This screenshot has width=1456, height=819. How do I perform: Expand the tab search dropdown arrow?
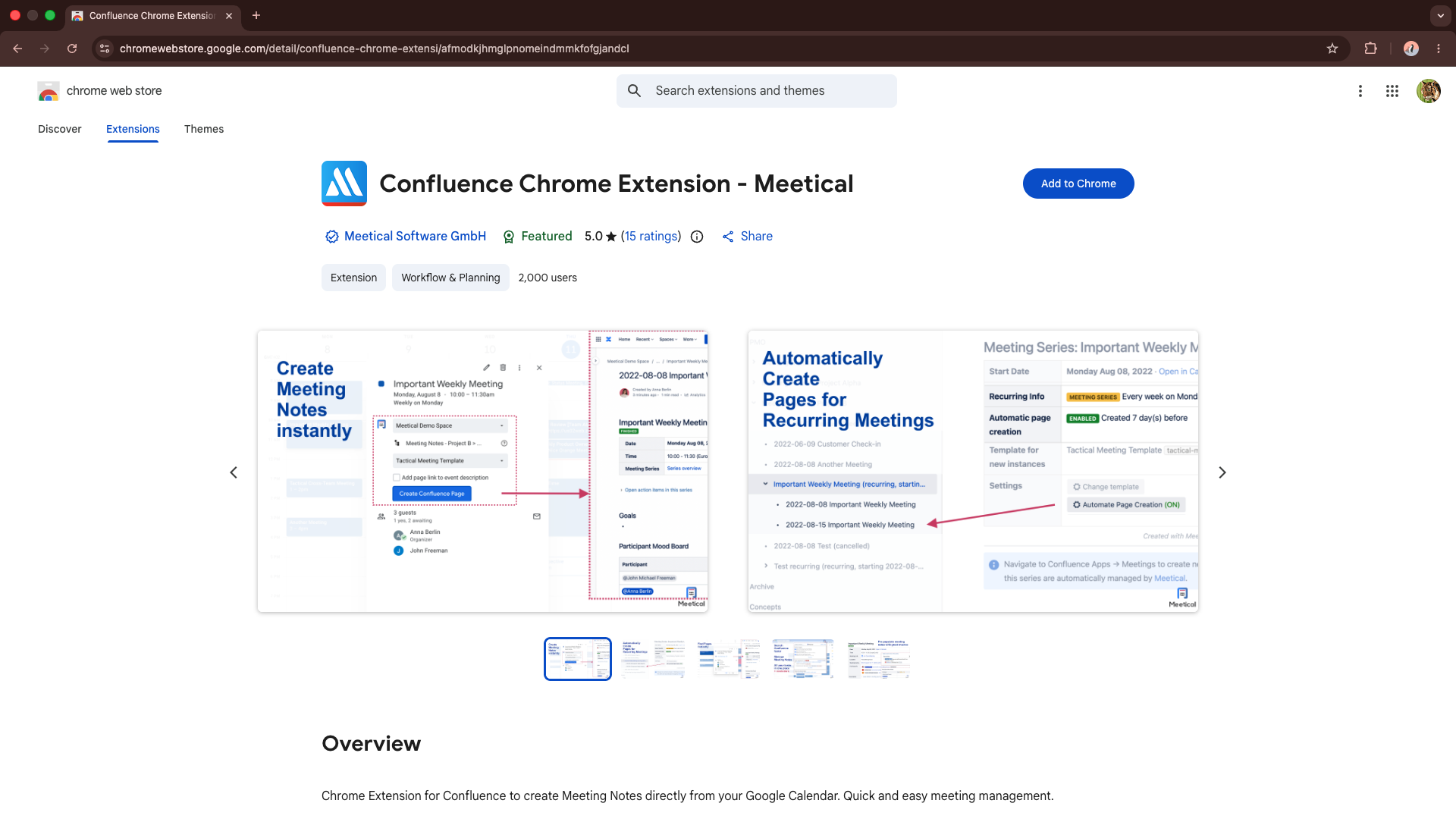1440,15
